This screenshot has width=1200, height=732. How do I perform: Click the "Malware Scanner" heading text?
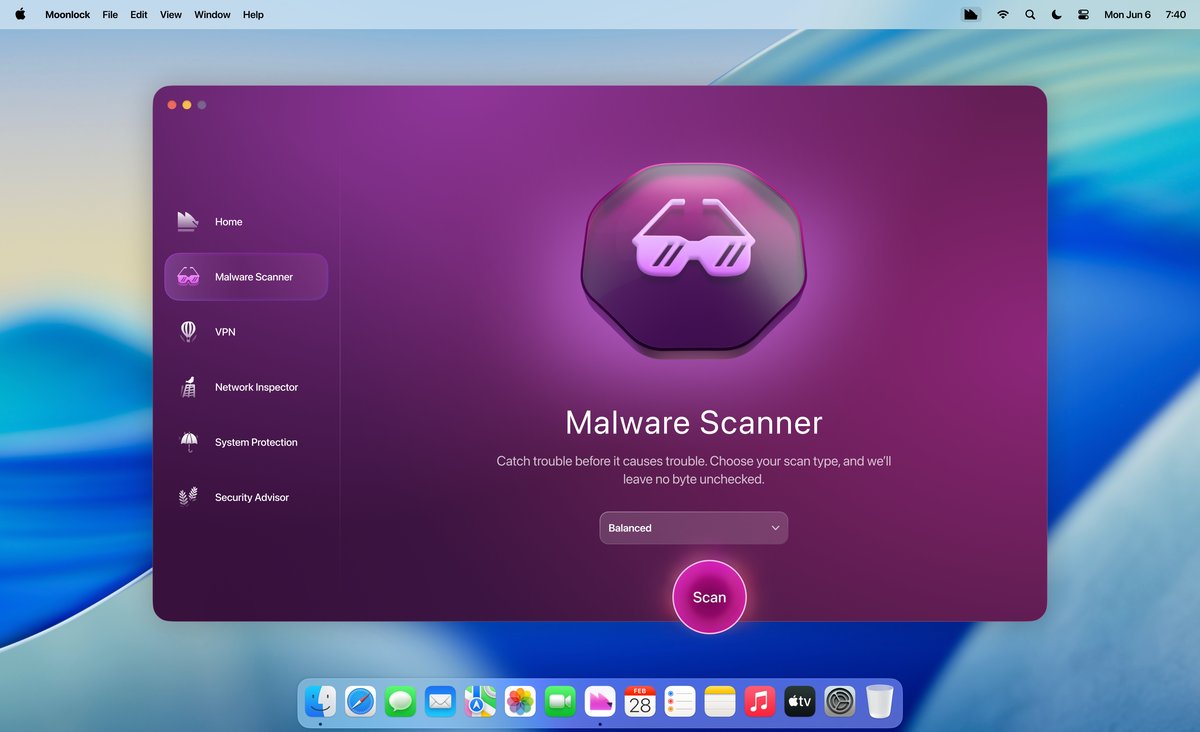(x=694, y=422)
